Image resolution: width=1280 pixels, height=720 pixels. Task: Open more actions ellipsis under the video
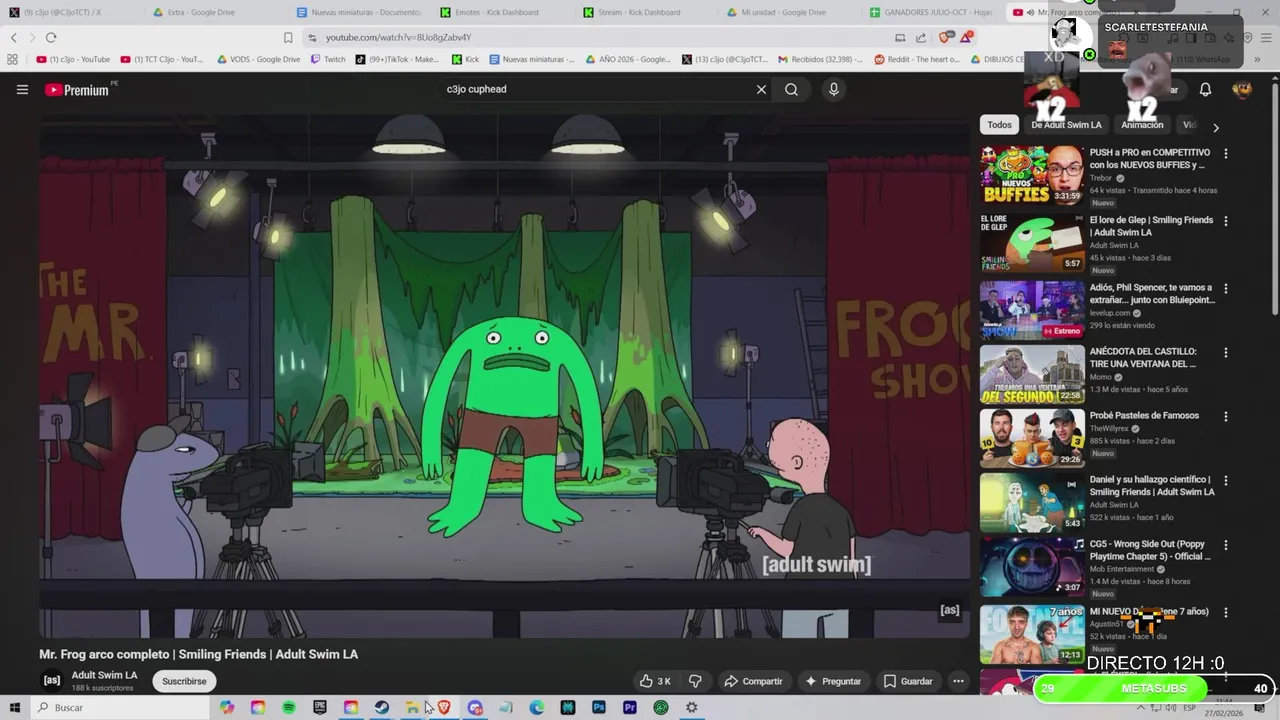tap(958, 681)
